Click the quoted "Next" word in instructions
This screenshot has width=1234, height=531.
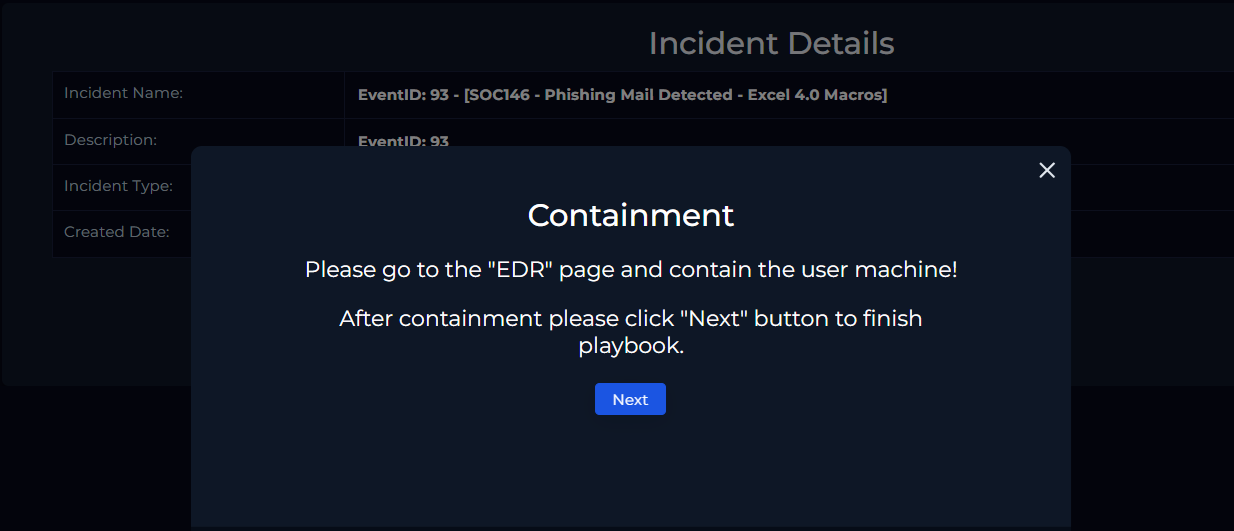coord(714,319)
